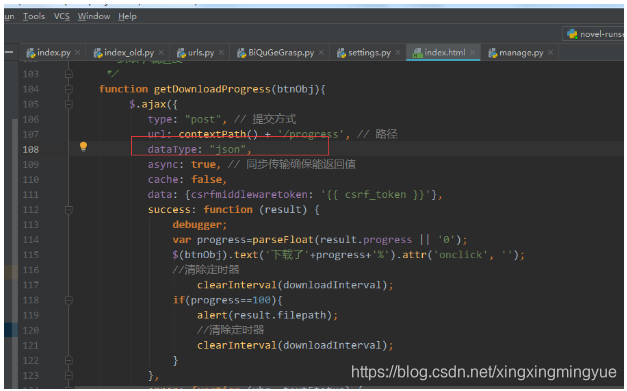
Task: Click the Python file icon on index.py tab
Action: coord(31,53)
